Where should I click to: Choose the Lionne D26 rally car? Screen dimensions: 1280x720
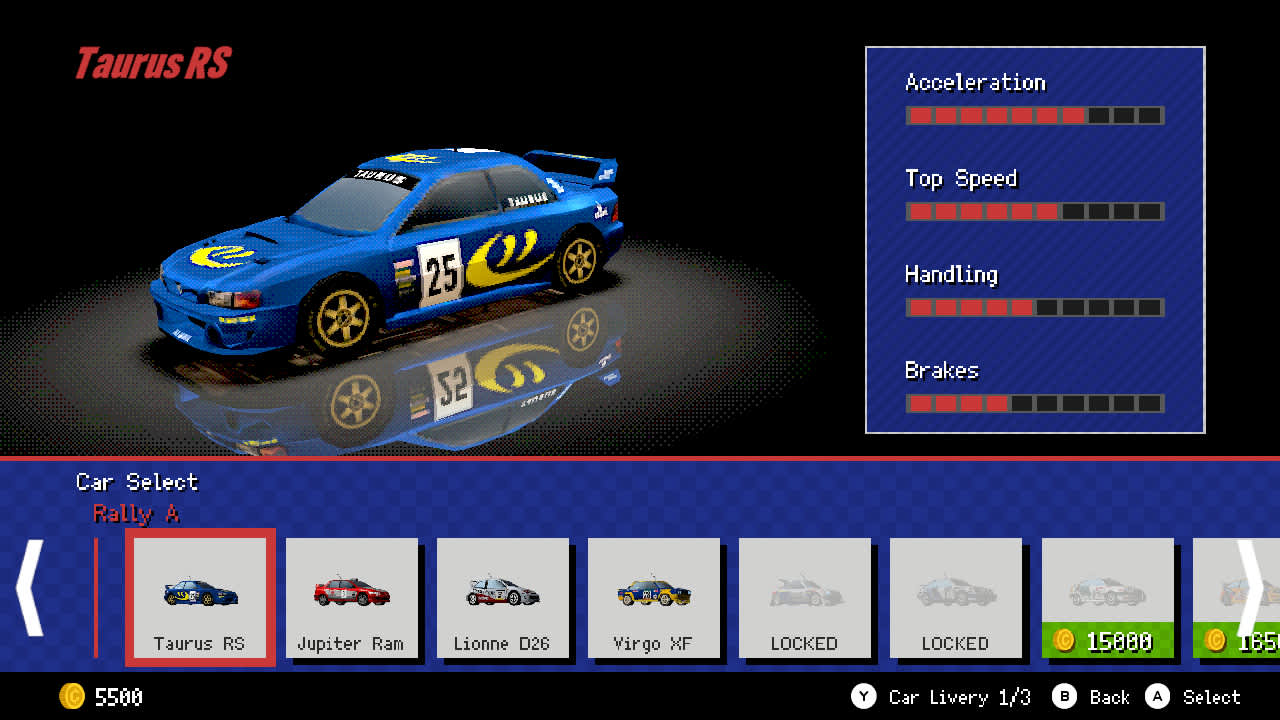(503, 598)
